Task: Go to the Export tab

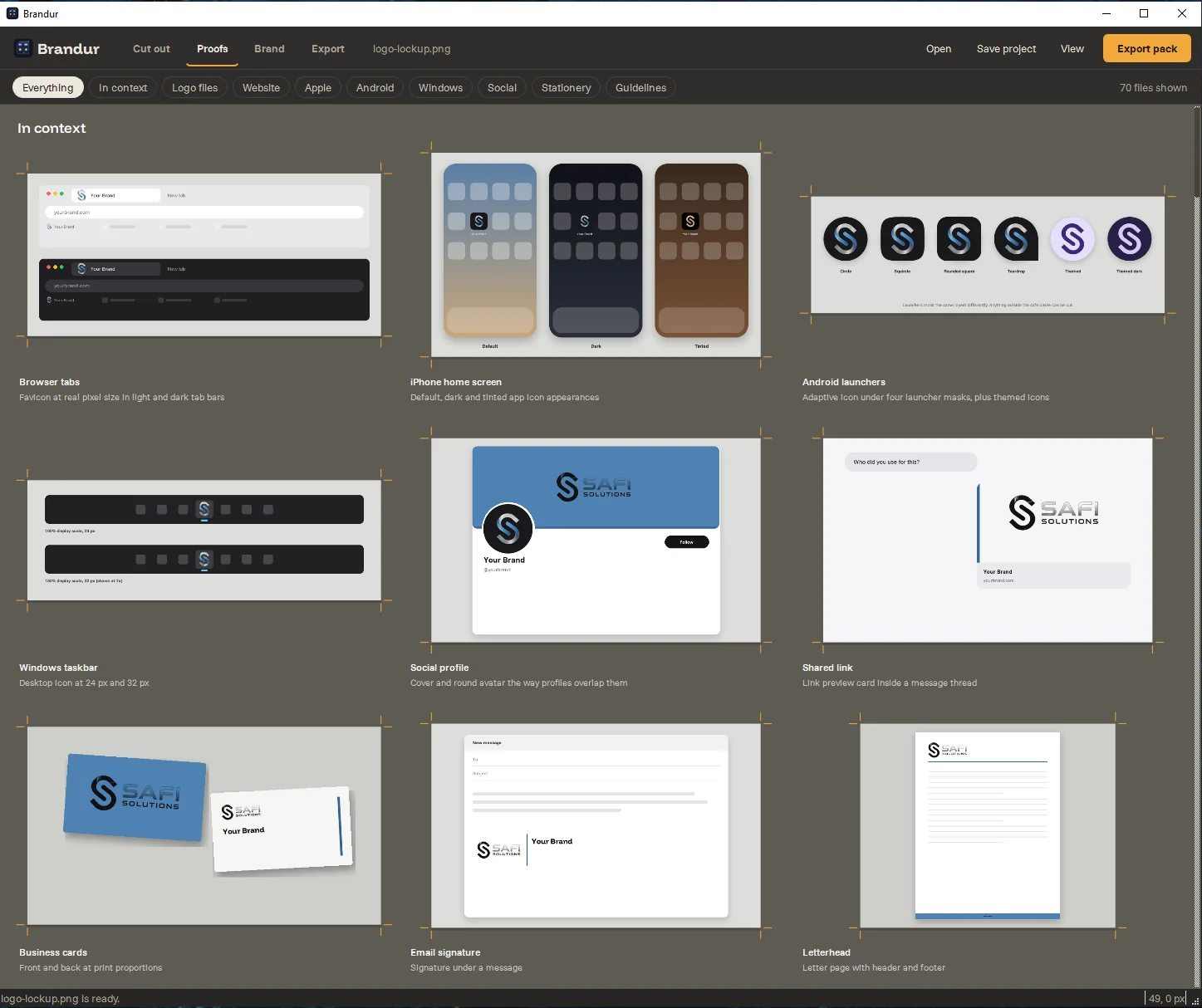Action: pyautogui.click(x=328, y=49)
